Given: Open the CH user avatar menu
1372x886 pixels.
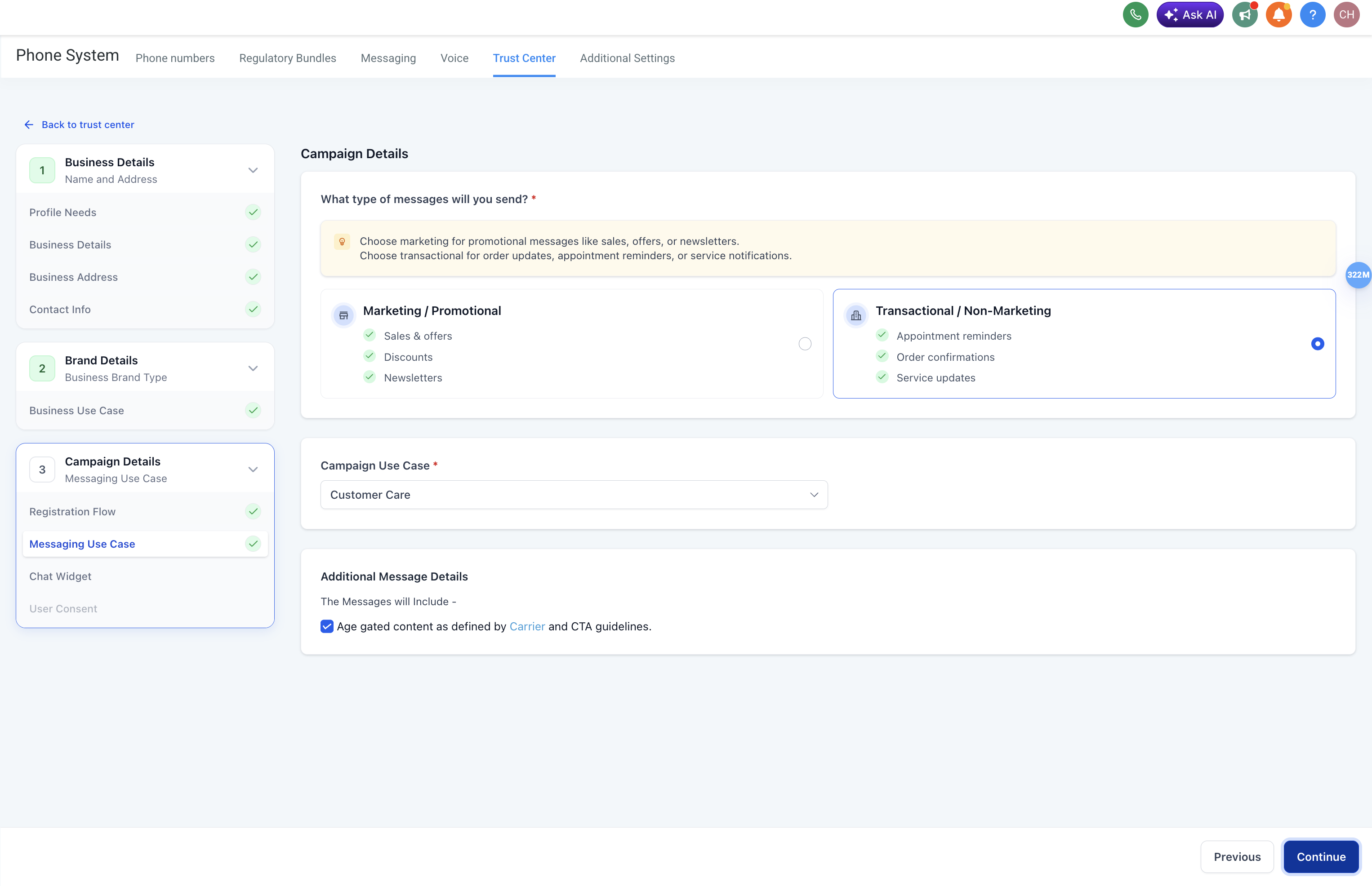Looking at the screenshot, I should tap(1346, 15).
